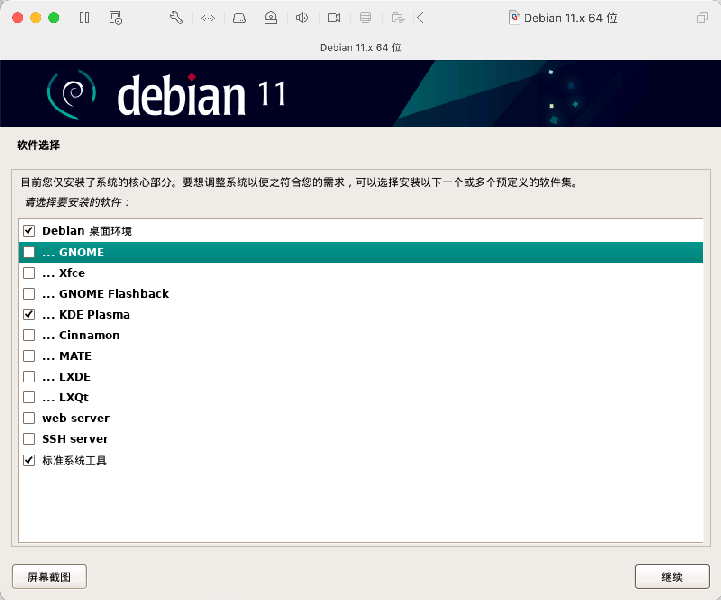Click the Debian swirl logo
The height and width of the screenshot is (600, 721).
pyautogui.click(x=71, y=94)
